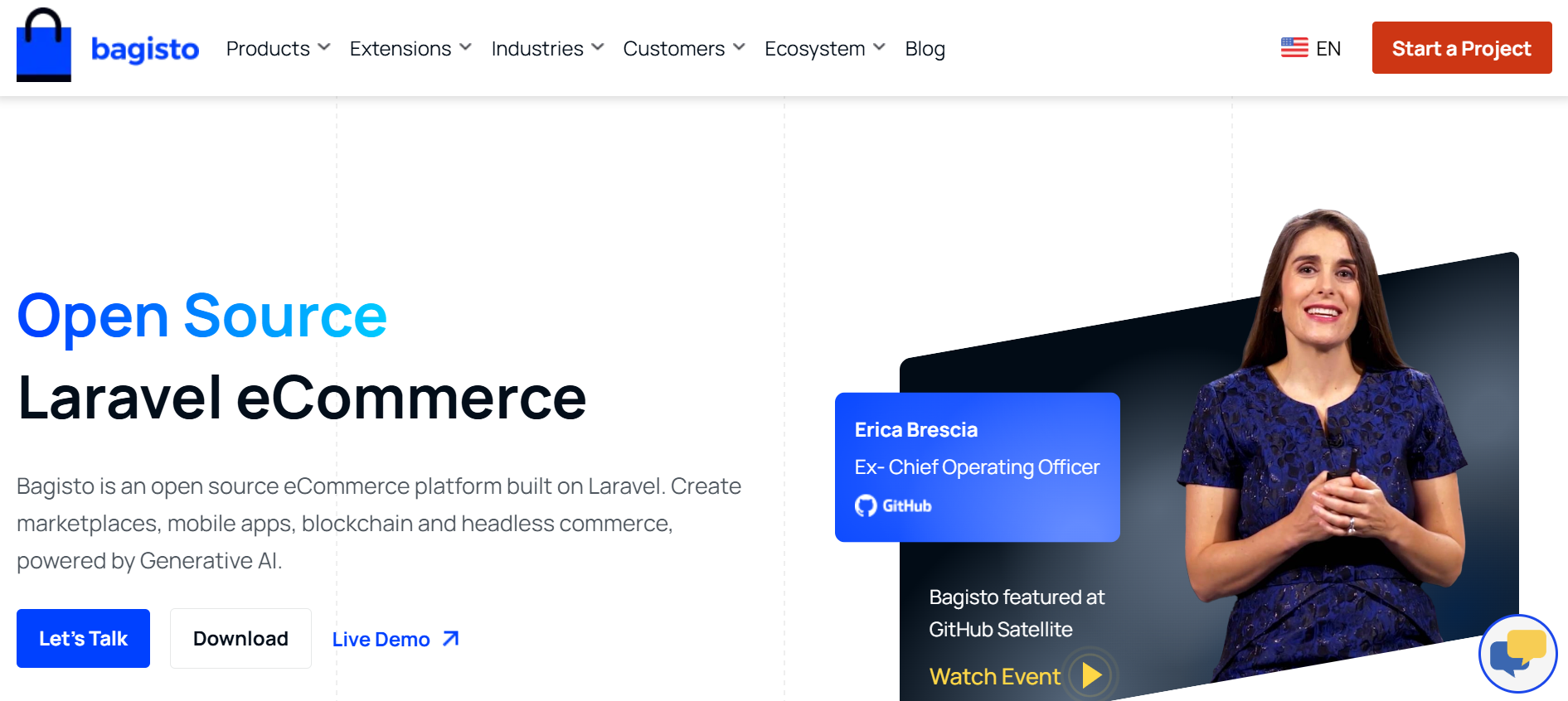
Task: Play the GitHub Satellite event video
Action: point(1091,675)
